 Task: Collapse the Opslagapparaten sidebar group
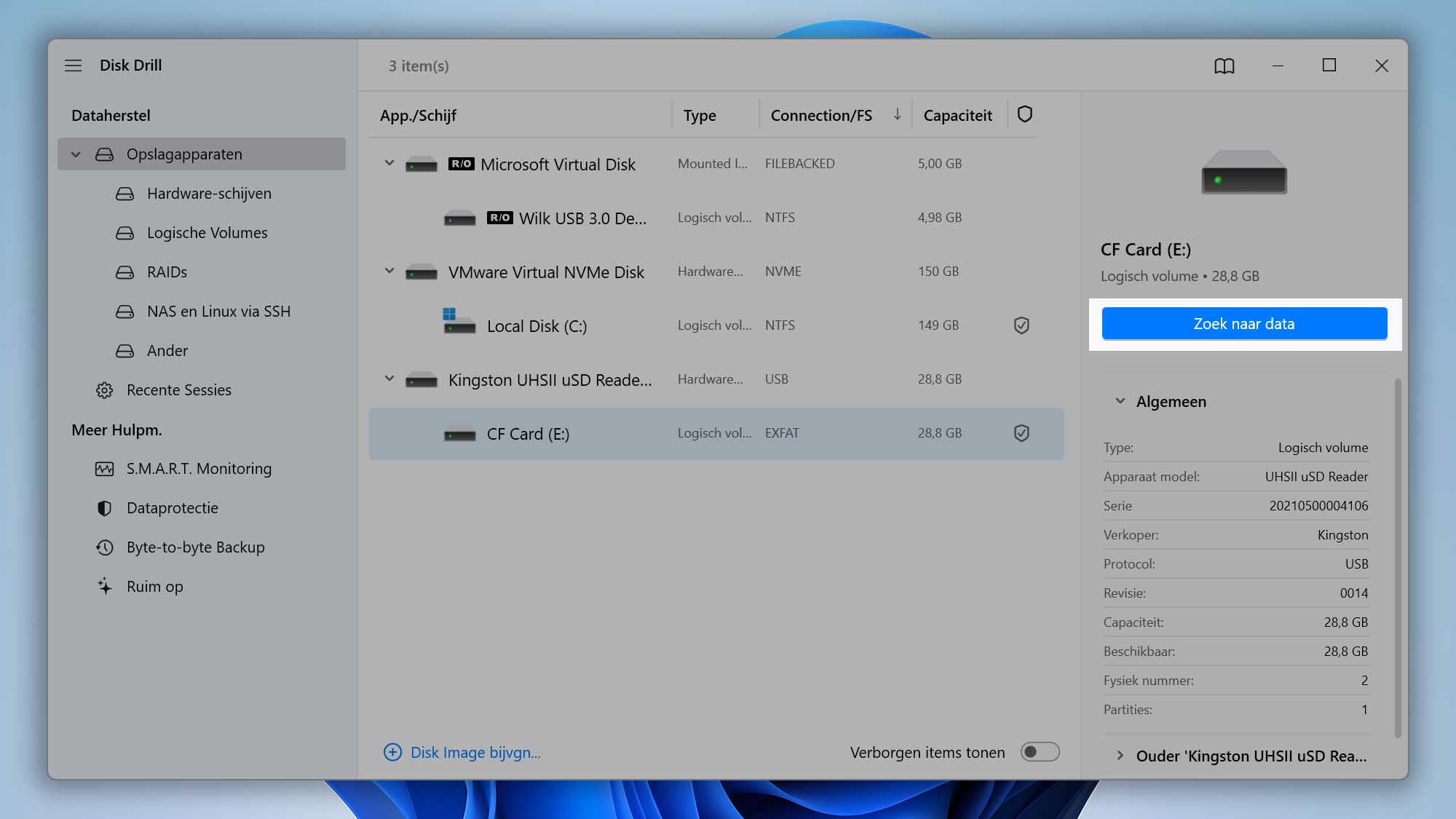pos(76,154)
